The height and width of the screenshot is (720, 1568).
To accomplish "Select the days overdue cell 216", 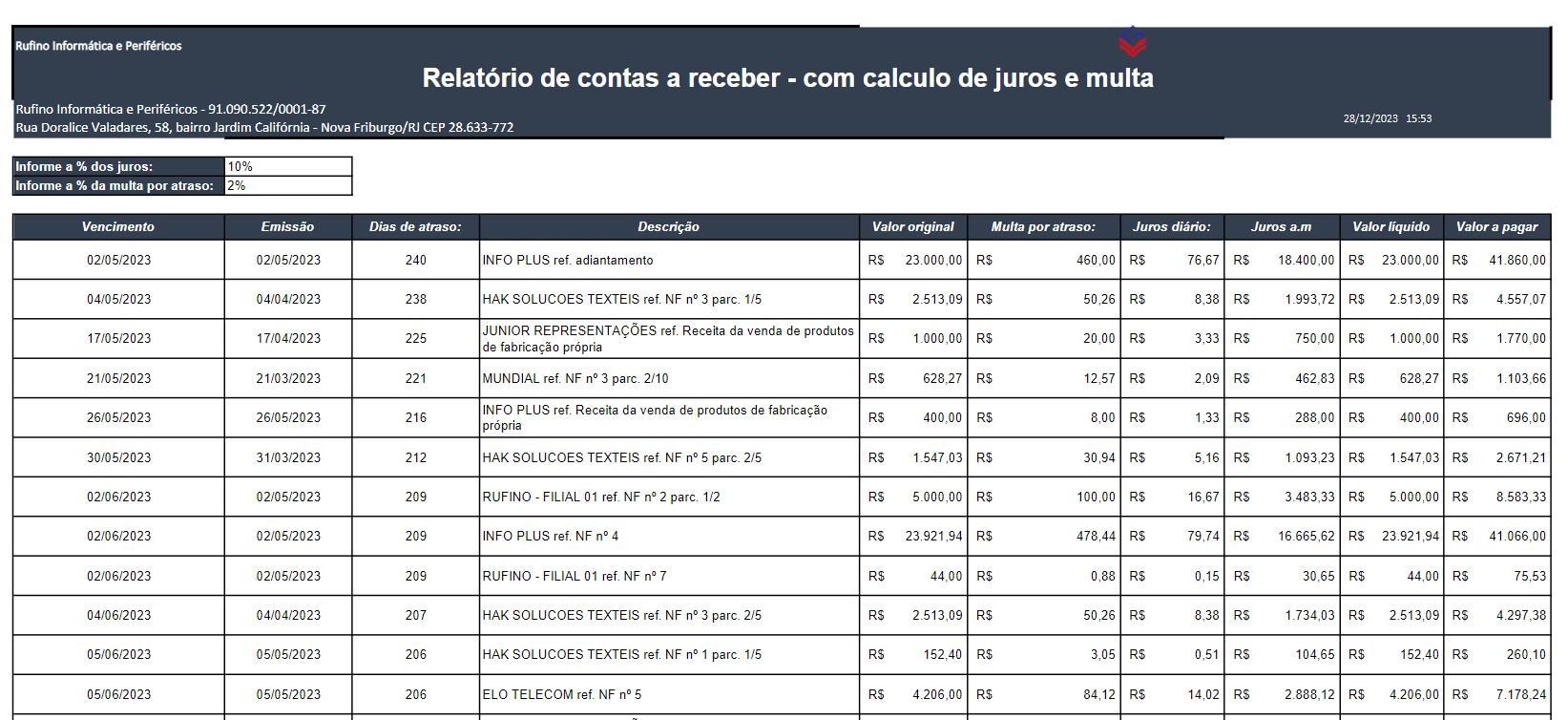I will pos(415,417).
